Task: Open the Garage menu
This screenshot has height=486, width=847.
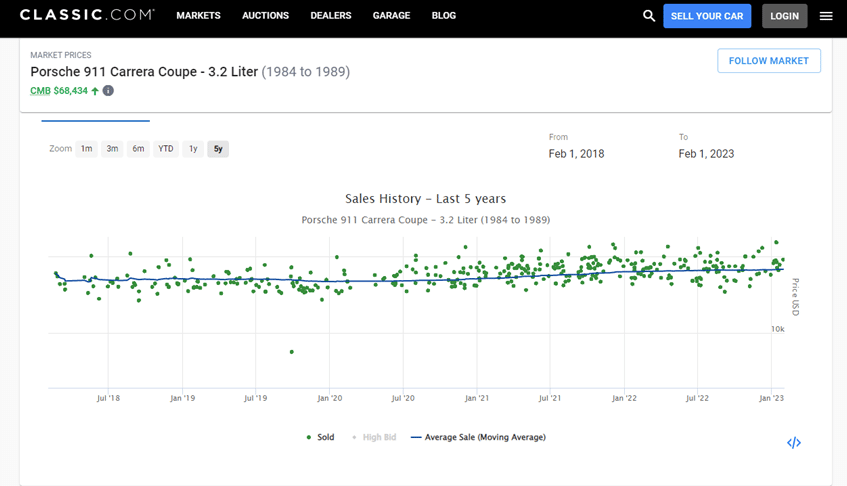Action: (x=391, y=16)
